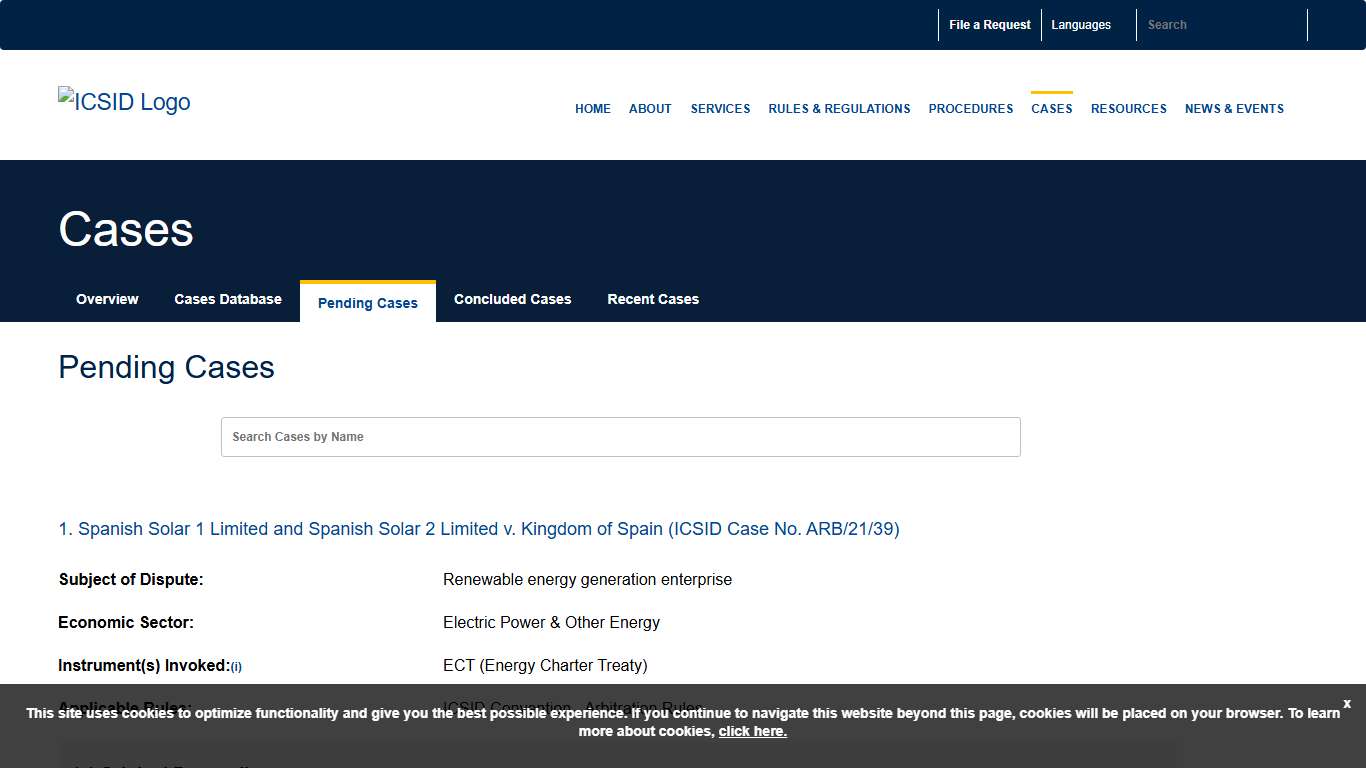
Task: View the Recent Cases tab
Action: click(653, 299)
